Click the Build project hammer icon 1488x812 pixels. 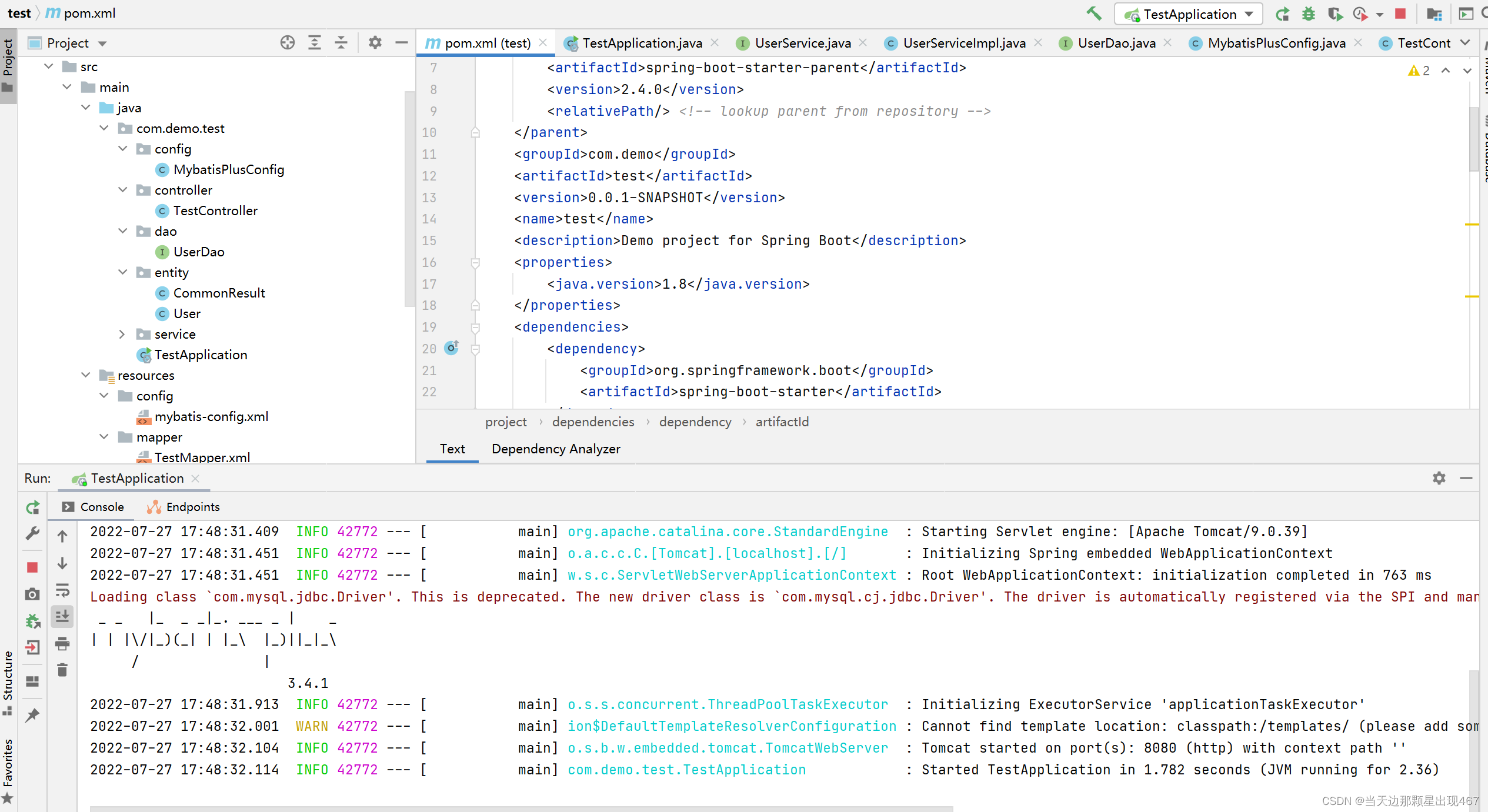tap(1094, 13)
